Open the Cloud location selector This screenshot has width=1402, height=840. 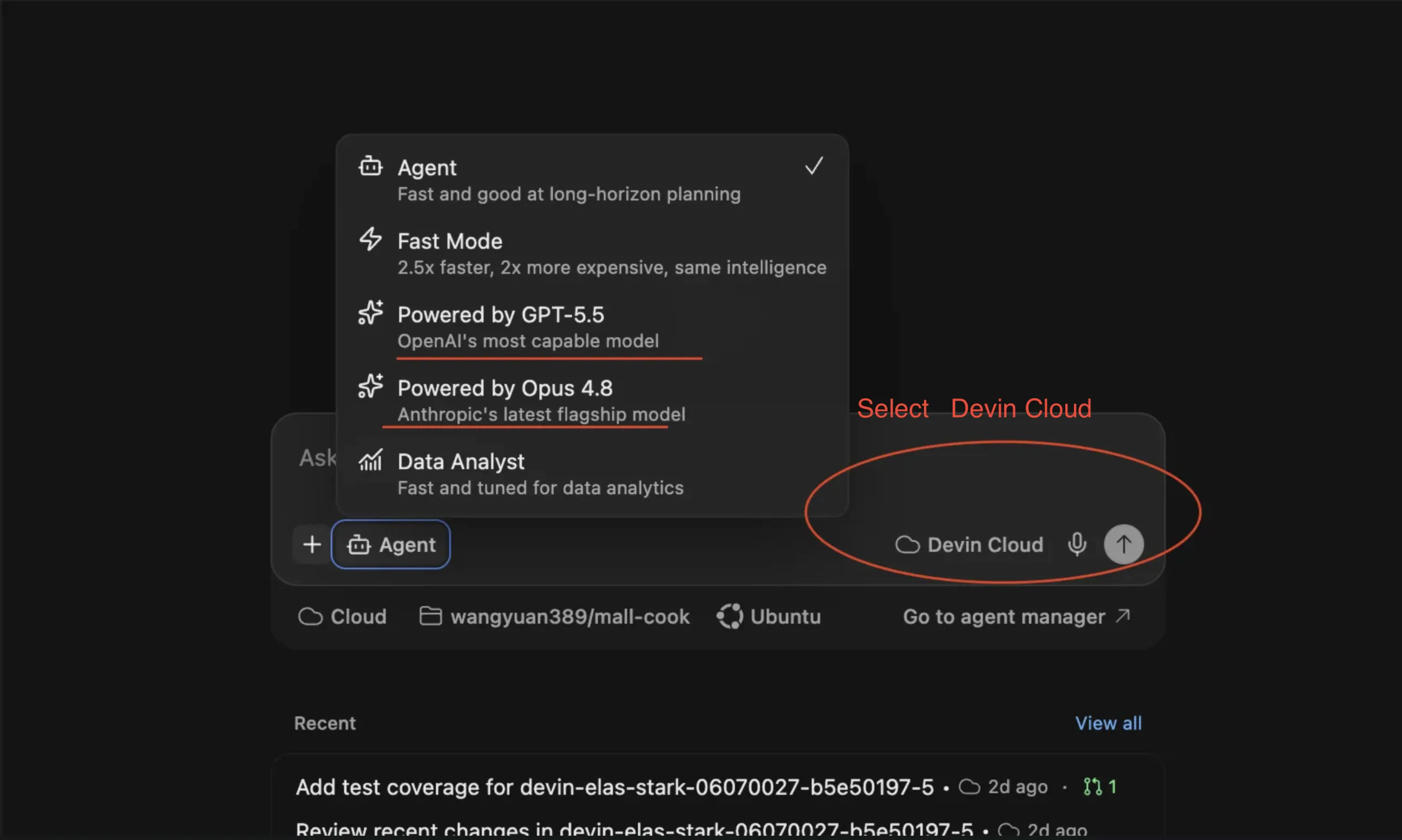click(x=343, y=616)
